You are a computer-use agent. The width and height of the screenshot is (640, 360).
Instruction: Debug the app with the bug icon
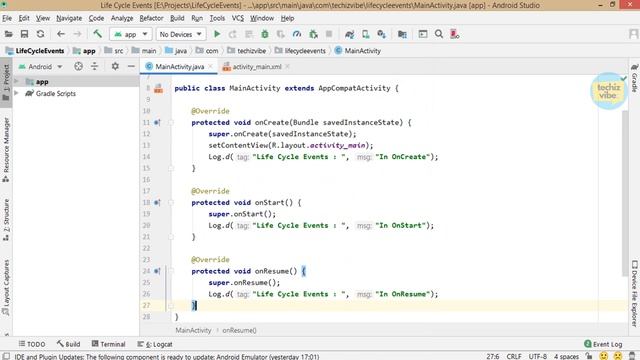264,34
